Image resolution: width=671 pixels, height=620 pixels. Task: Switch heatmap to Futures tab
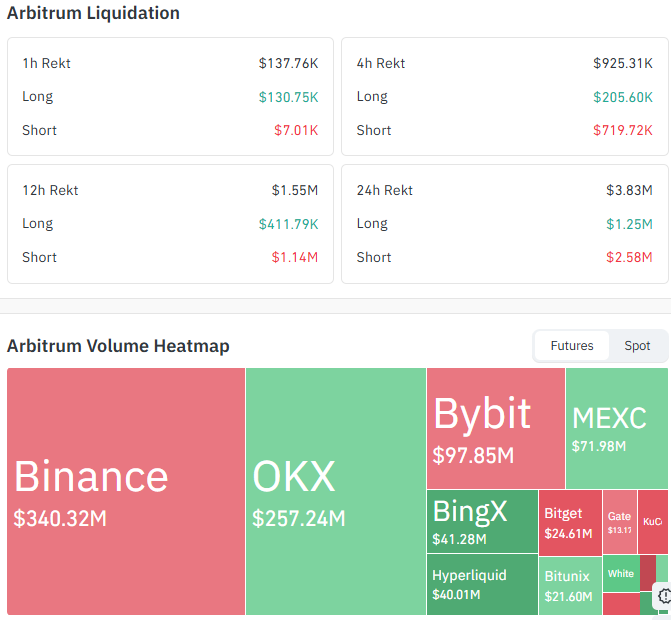pos(571,346)
